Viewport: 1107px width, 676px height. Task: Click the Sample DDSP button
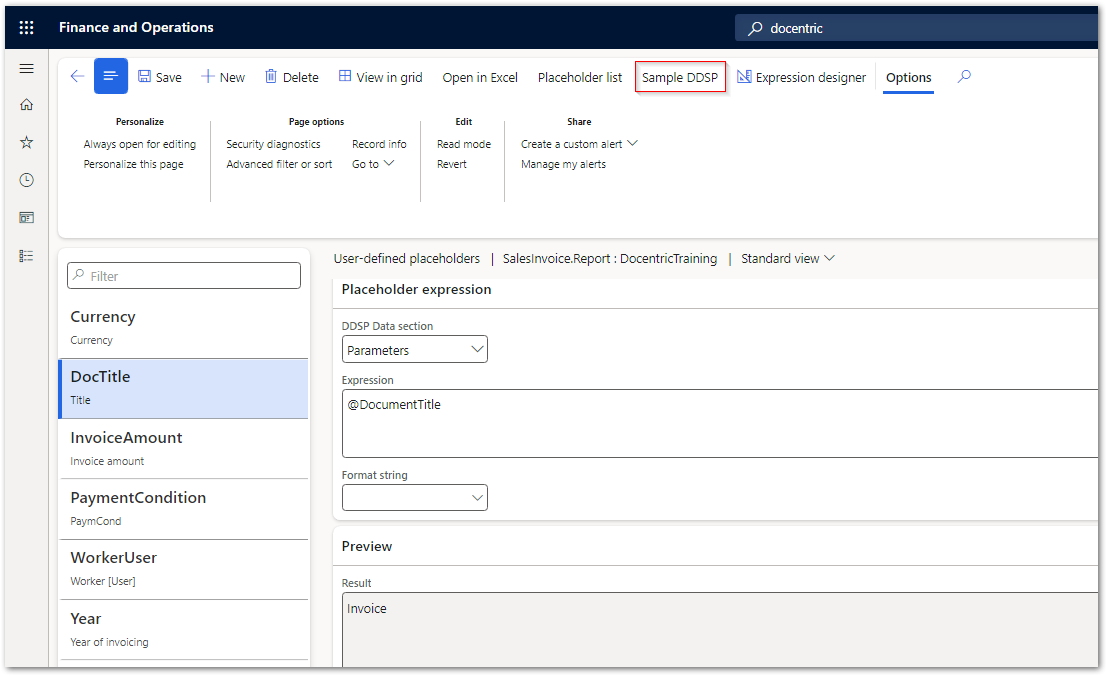[680, 77]
